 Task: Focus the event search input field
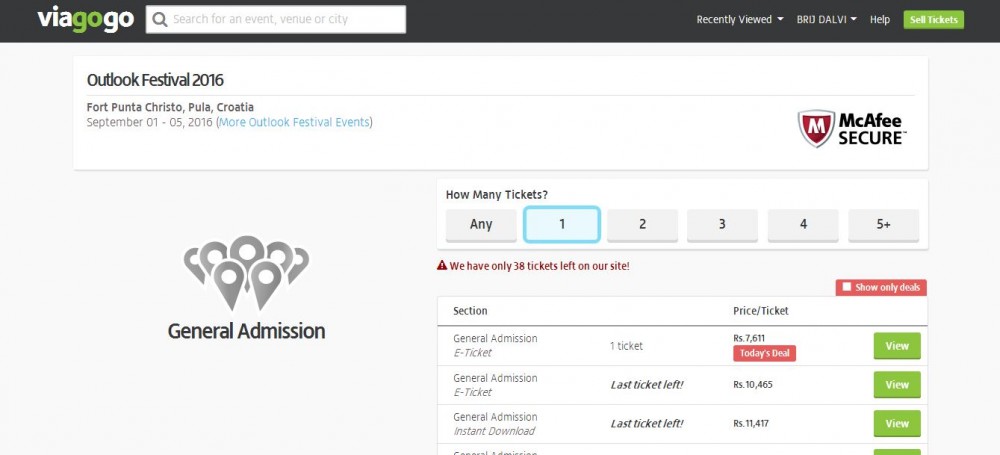pos(276,19)
